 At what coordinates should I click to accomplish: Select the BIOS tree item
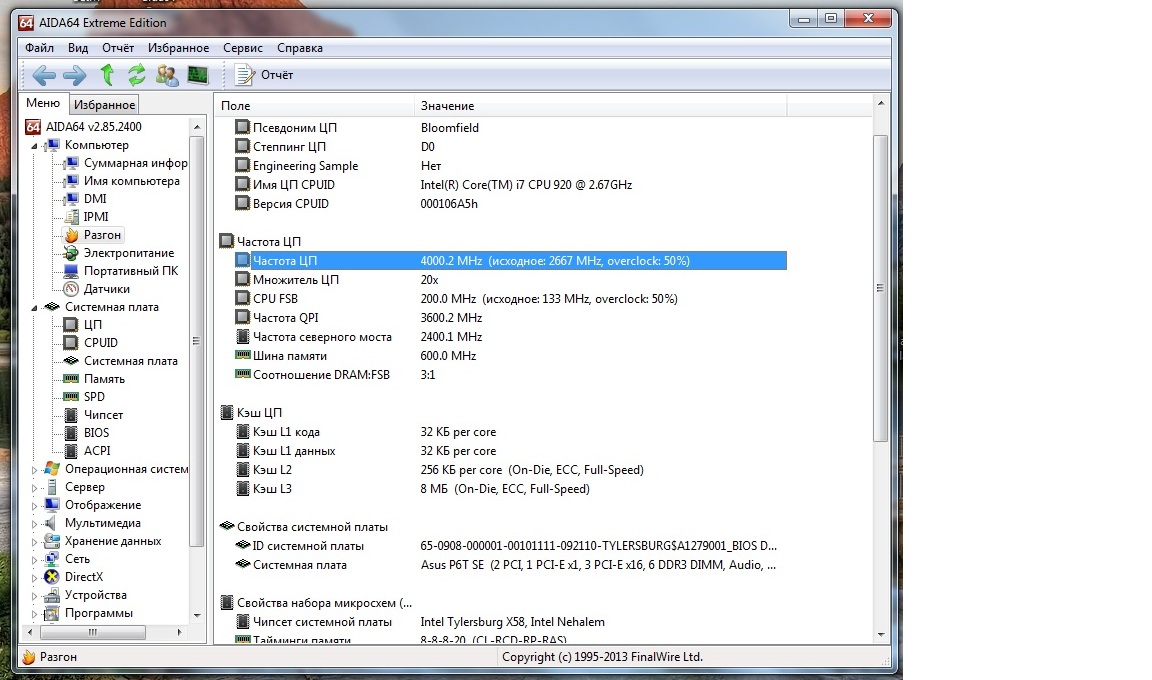(x=87, y=433)
